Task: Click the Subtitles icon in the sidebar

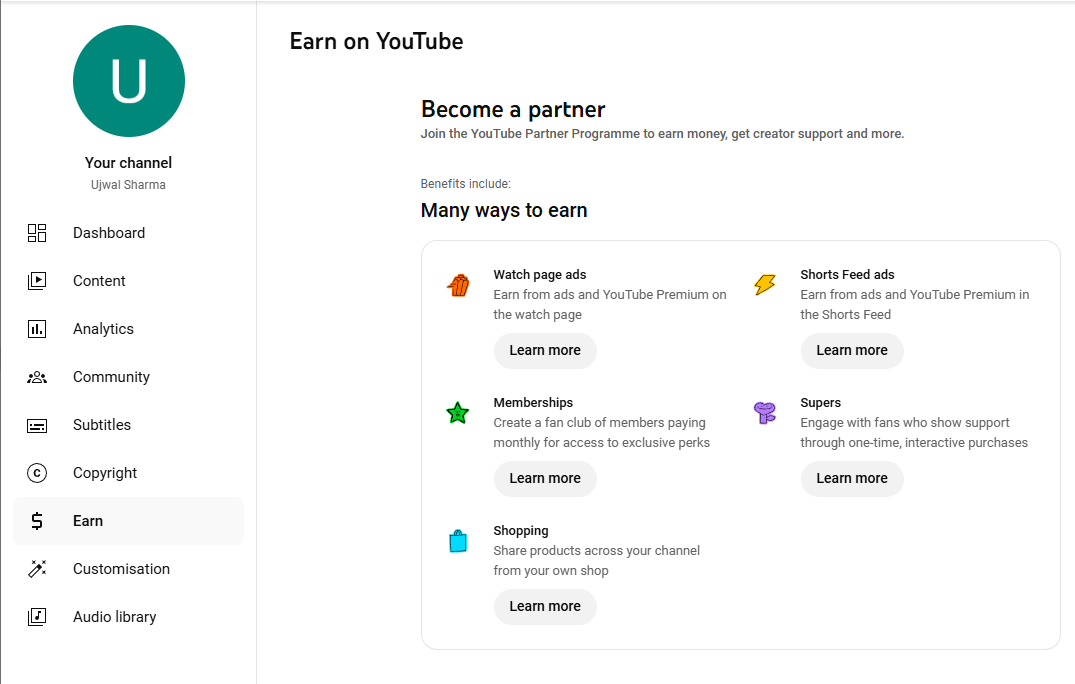Action: pos(37,425)
